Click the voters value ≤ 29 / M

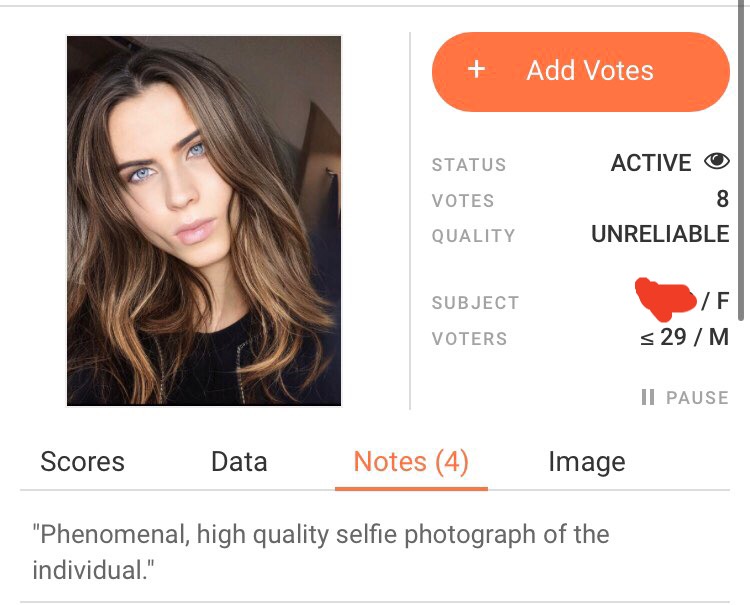(684, 337)
